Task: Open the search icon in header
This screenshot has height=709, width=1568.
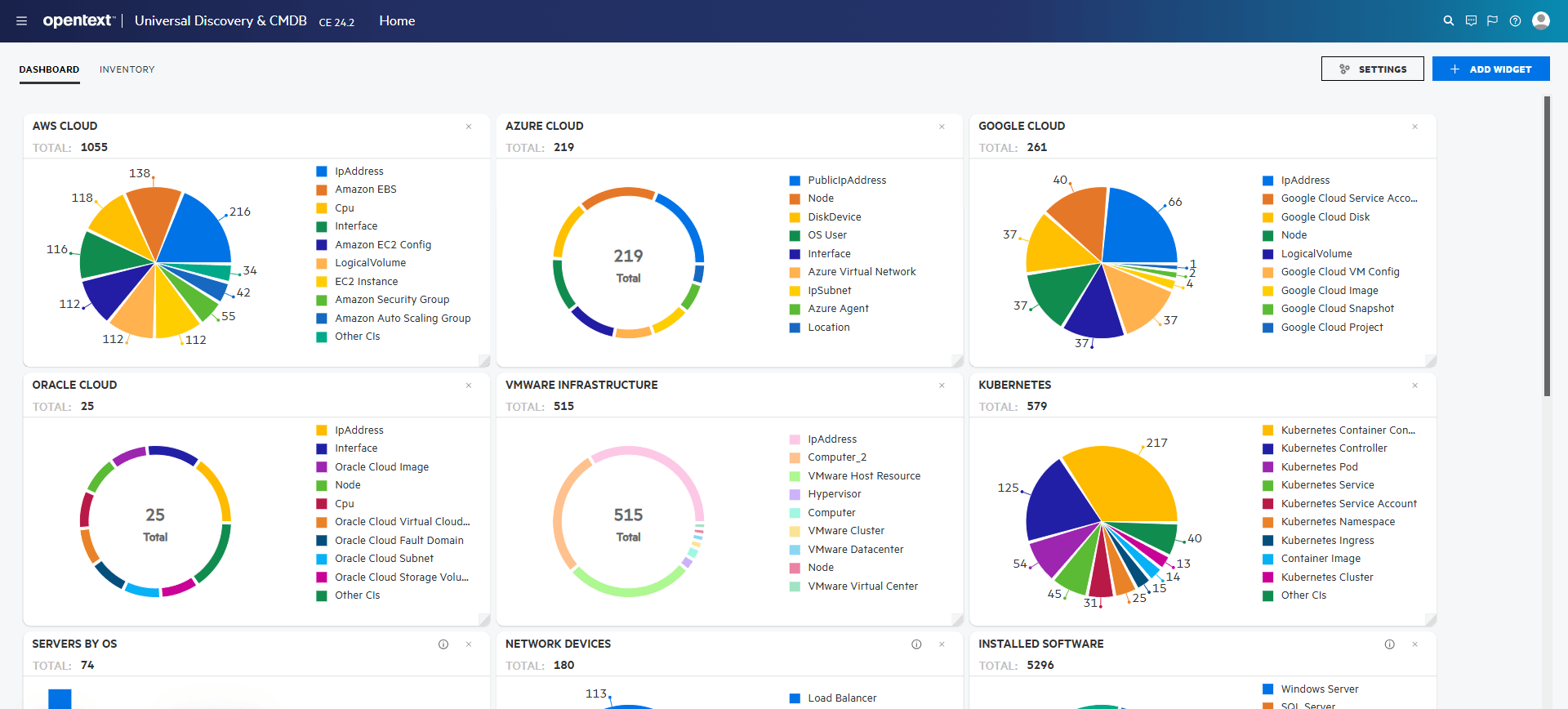Action: point(1449,21)
